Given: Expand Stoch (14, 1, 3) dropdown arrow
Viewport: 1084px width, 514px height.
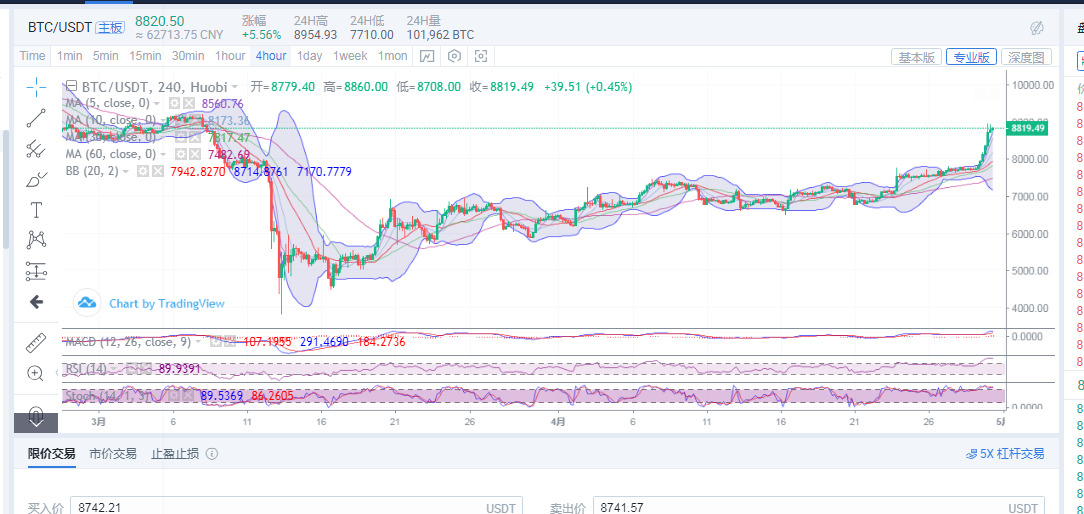Looking at the screenshot, I should [158, 396].
